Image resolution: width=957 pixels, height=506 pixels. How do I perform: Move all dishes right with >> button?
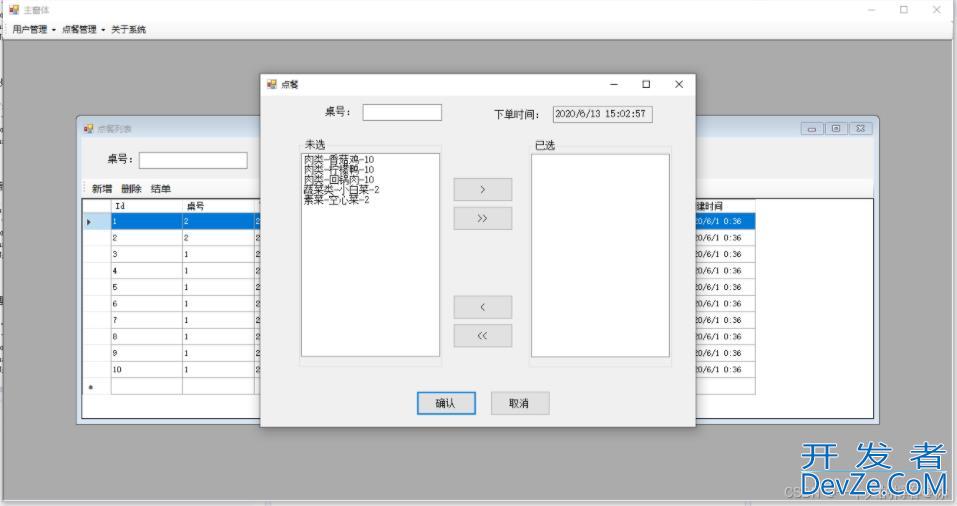[x=482, y=219]
